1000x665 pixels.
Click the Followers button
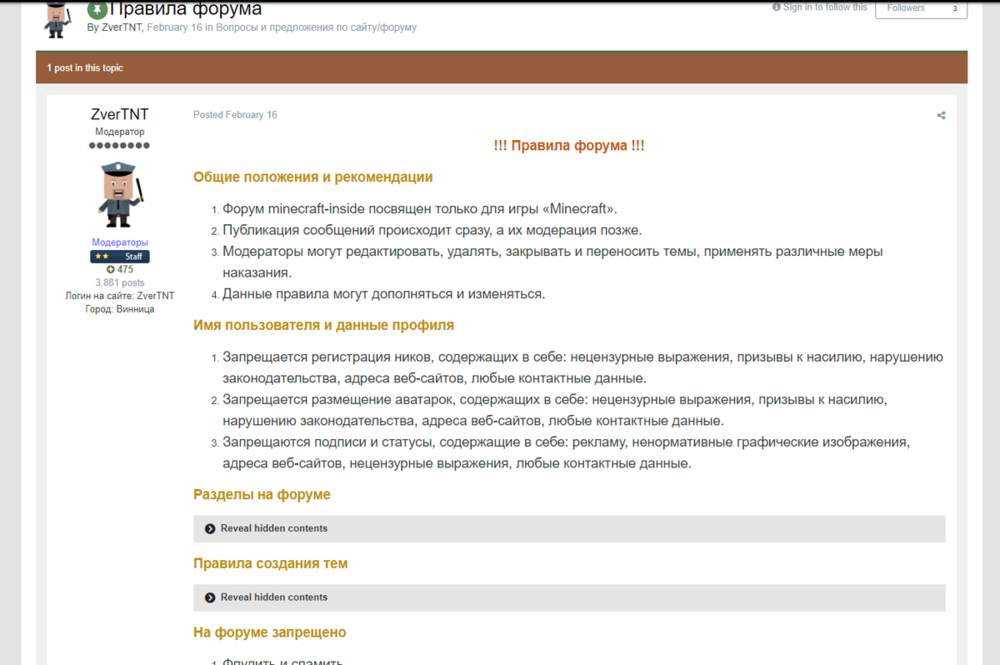906,8
